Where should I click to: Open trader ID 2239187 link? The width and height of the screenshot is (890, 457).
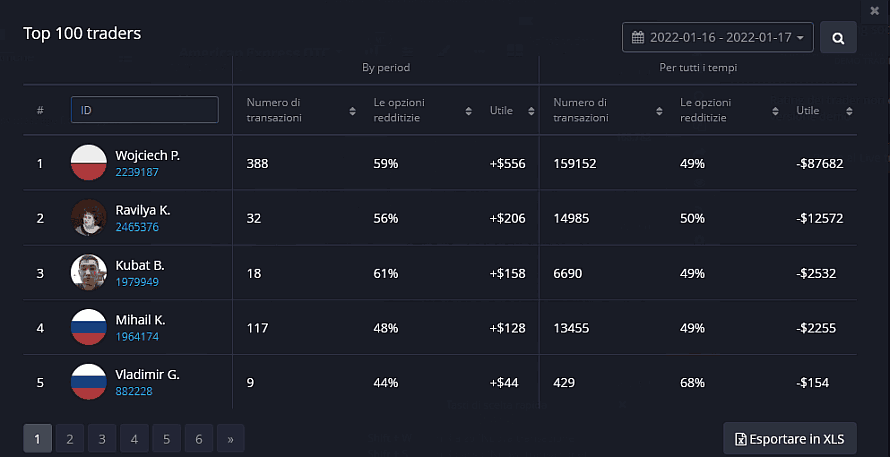pos(137,172)
